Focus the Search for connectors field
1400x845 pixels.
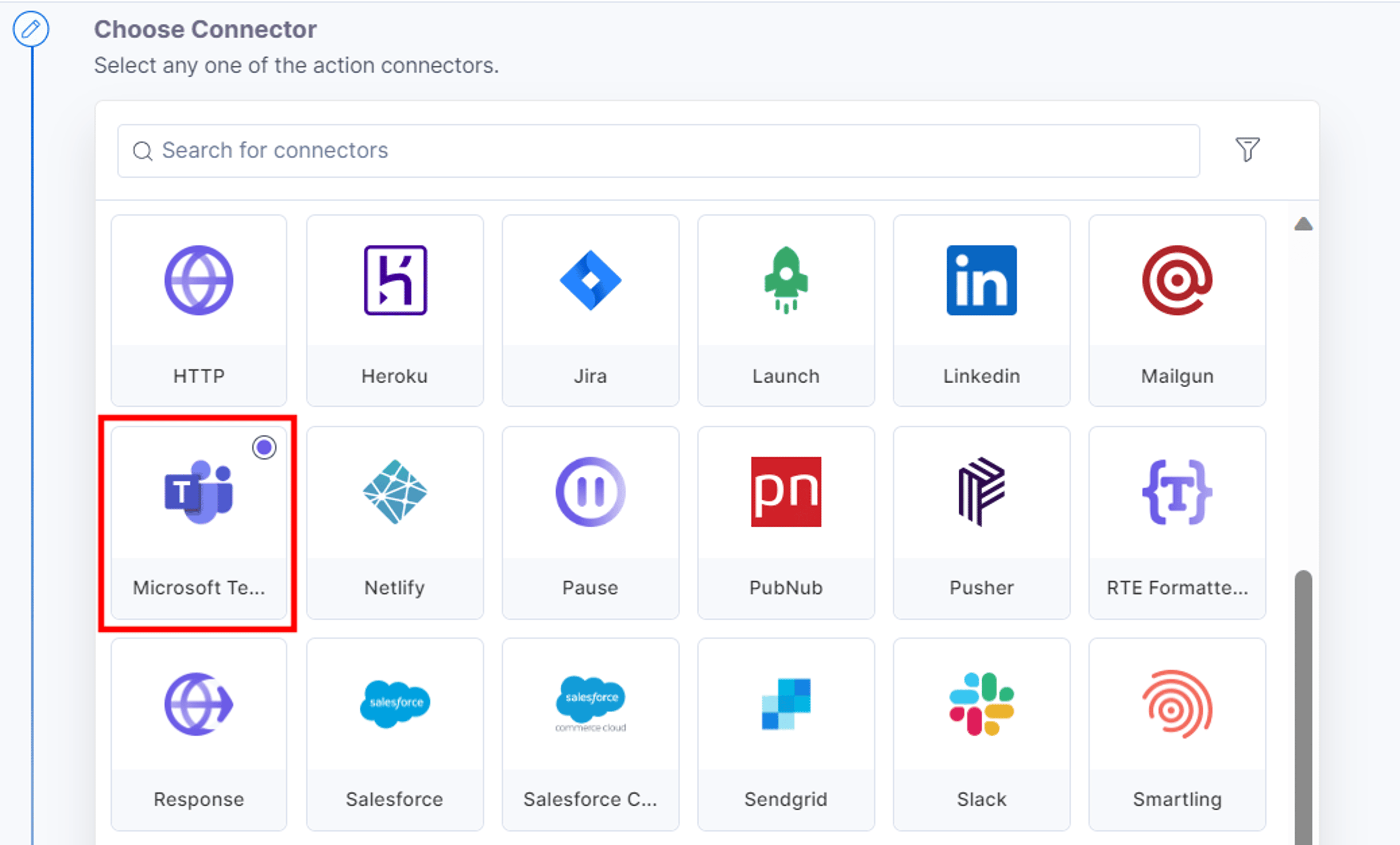pyautogui.click(x=658, y=151)
